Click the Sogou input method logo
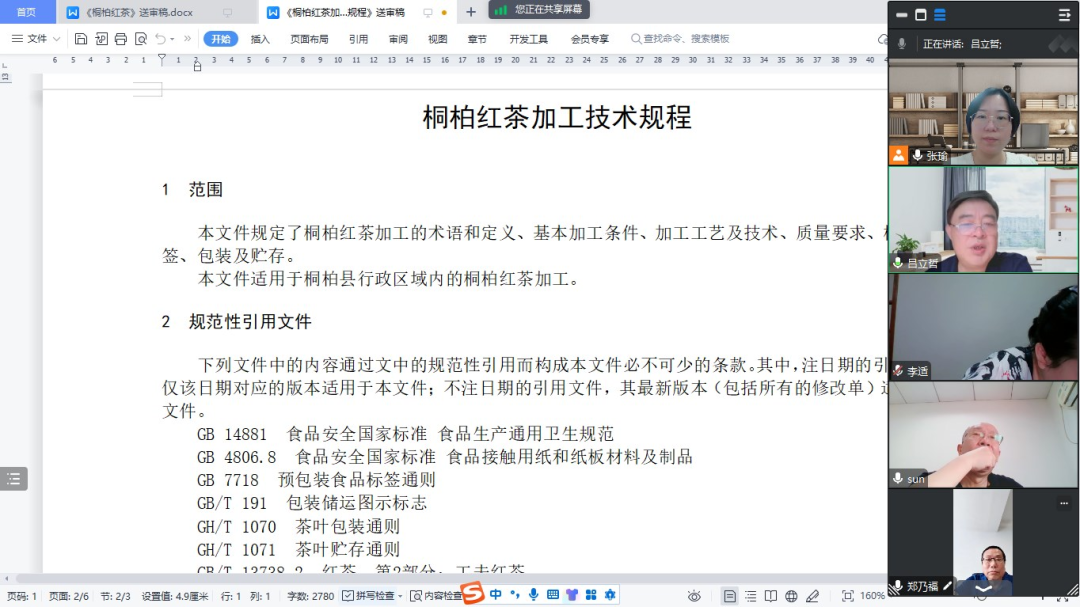 (472, 594)
